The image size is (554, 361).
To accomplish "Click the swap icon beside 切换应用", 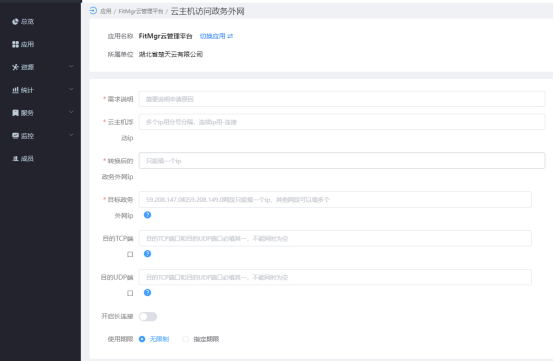I will 230,36.
